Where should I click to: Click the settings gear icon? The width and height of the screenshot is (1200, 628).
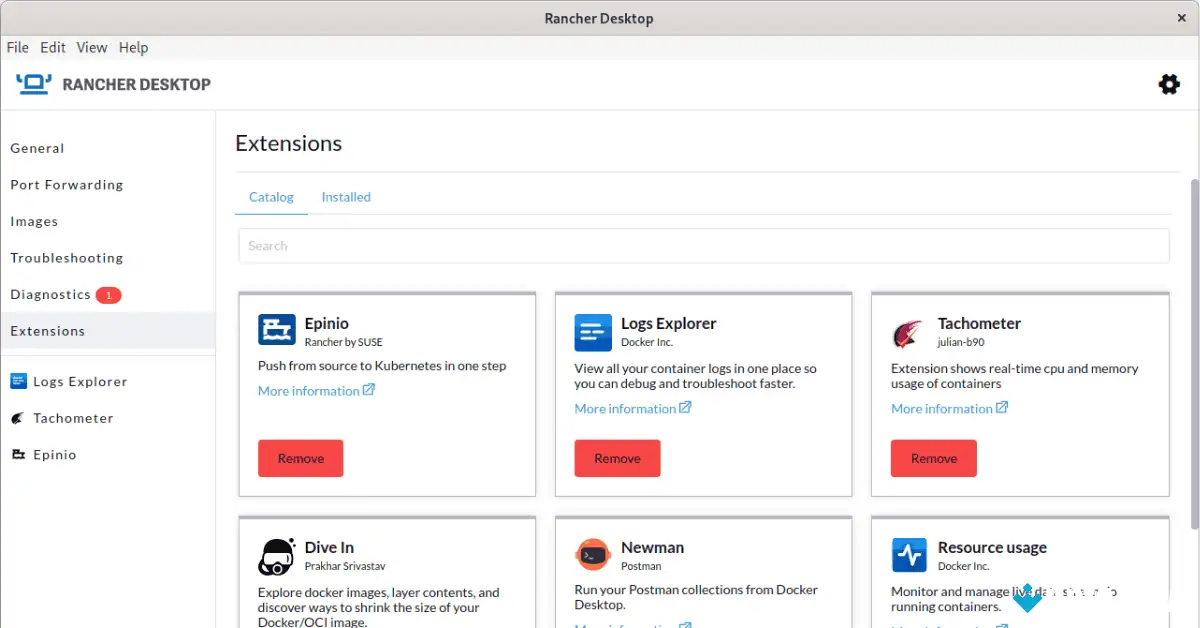tap(1168, 85)
